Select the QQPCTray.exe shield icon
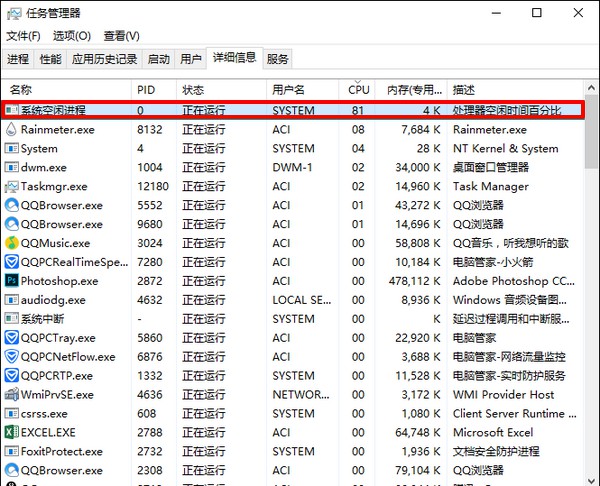 [x=11, y=338]
